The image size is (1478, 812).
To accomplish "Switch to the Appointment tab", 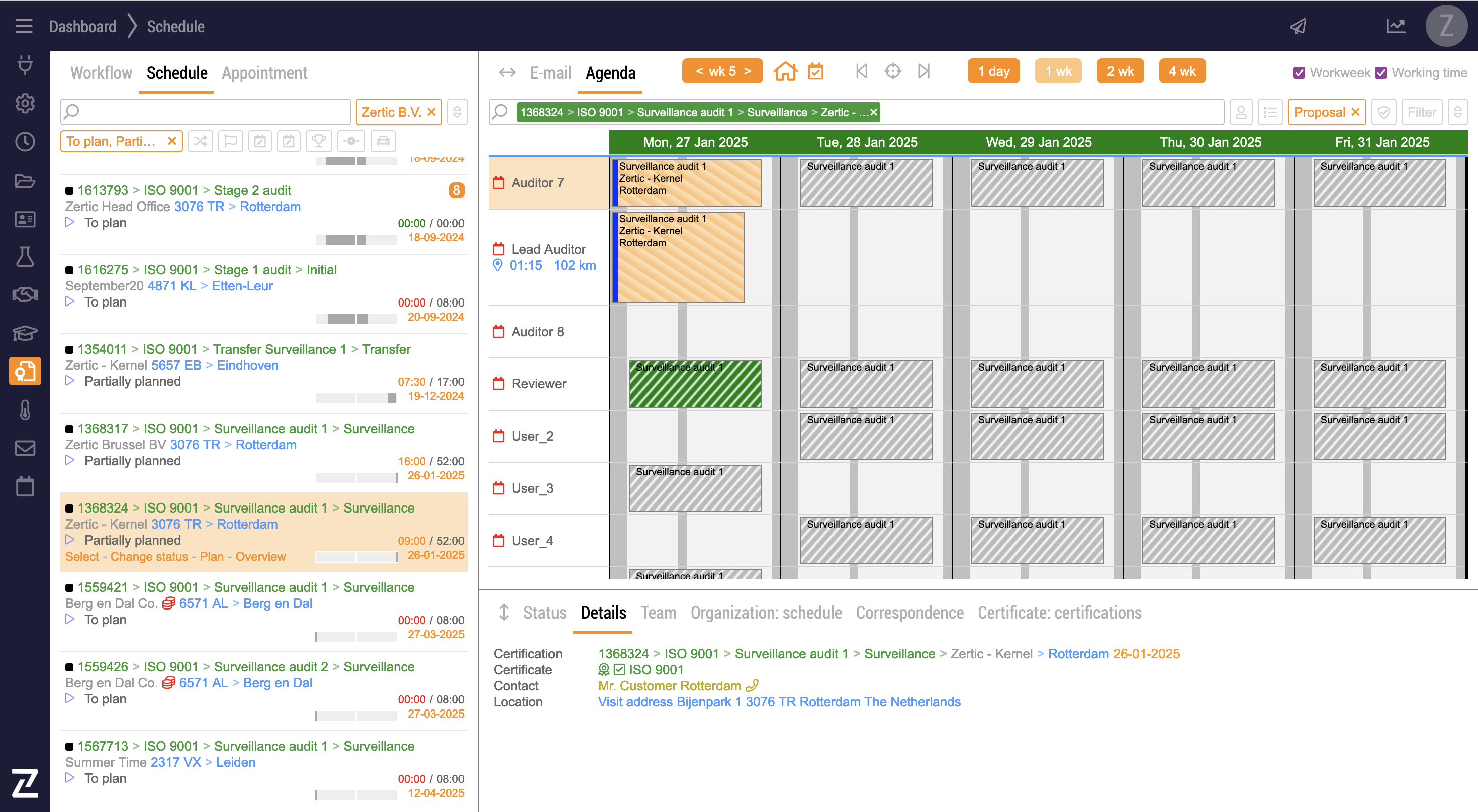I will coord(264,73).
